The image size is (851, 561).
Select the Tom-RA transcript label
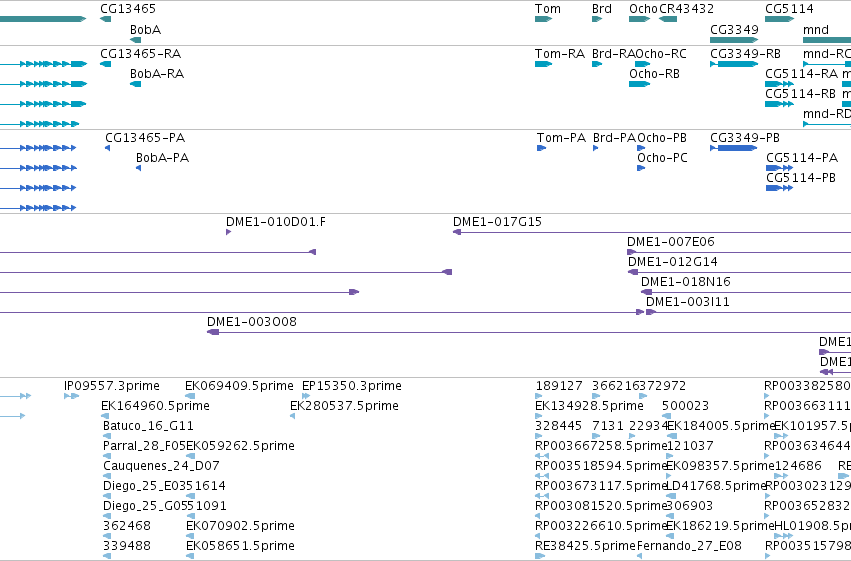560,54
